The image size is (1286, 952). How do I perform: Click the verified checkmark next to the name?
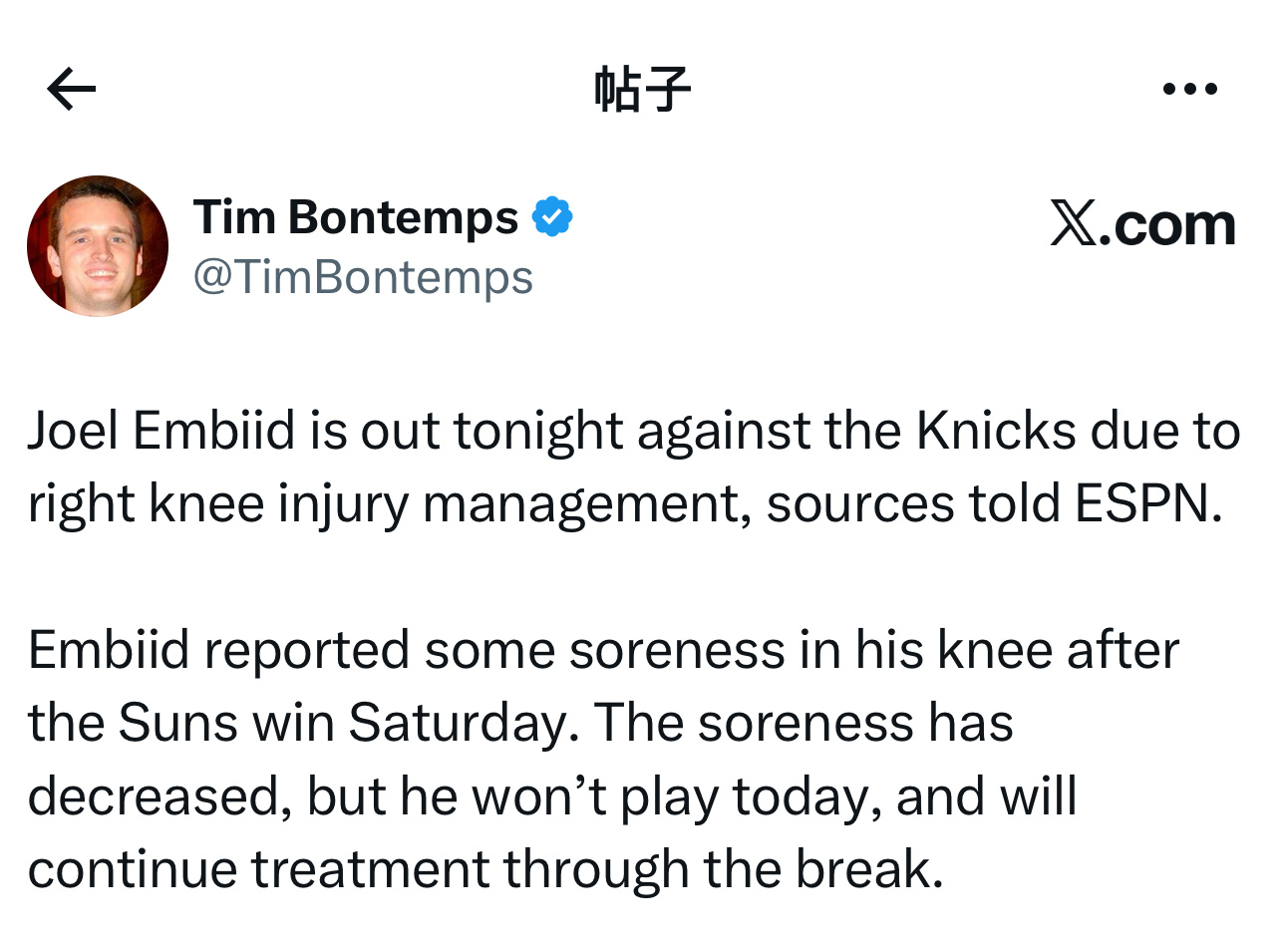coord(554,214)
